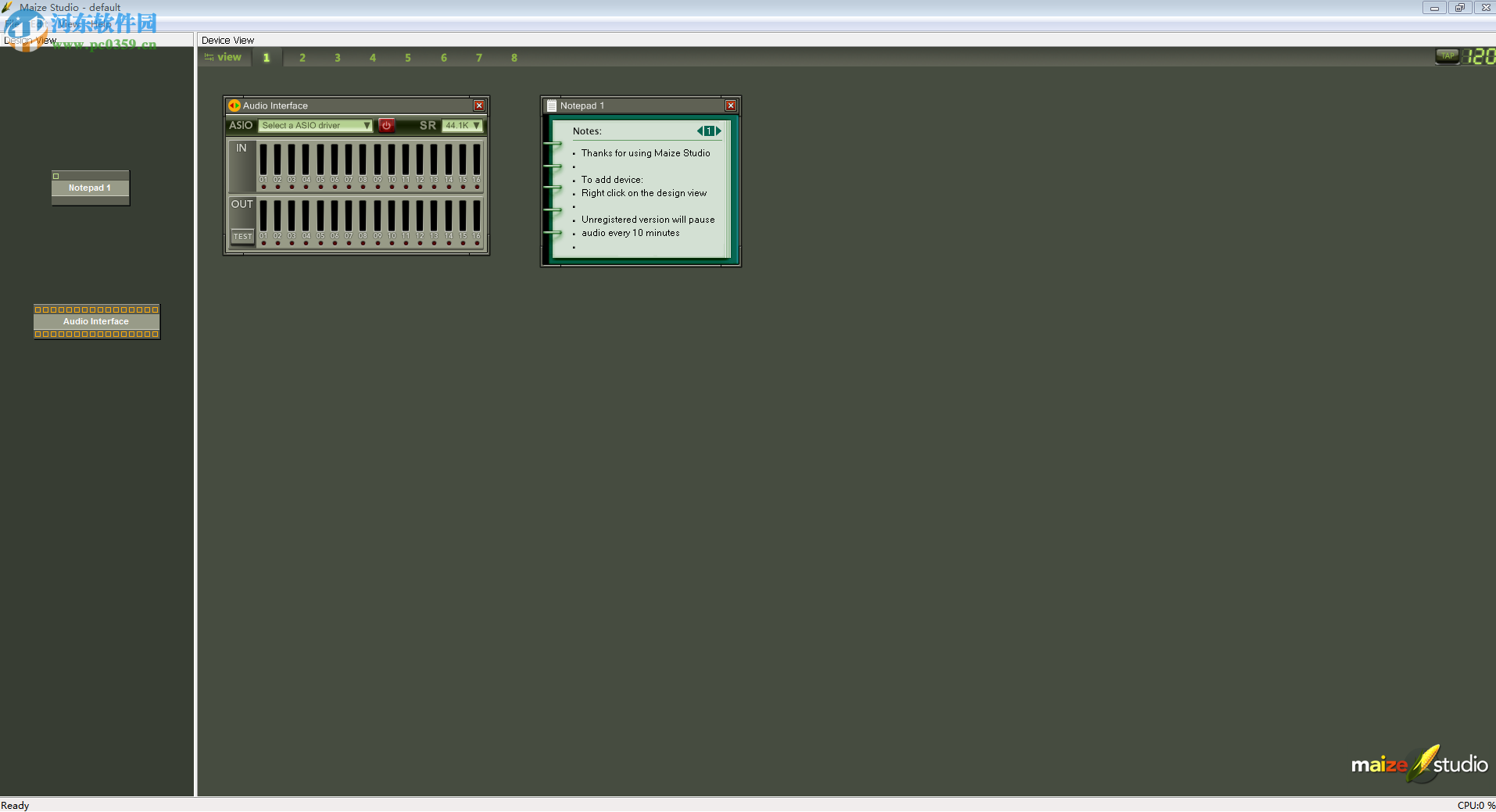Click first top input port on Audio Interface block
Screen dimensions: 1496x812
[38, 309]
